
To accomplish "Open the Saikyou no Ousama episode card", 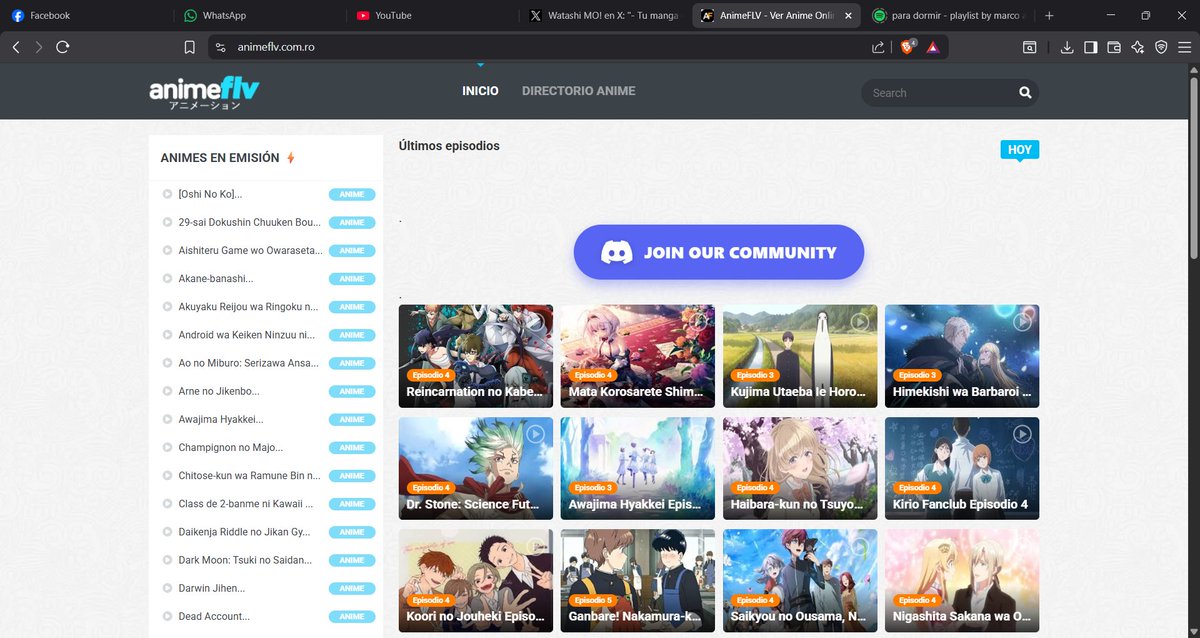I will click(800, 580).
